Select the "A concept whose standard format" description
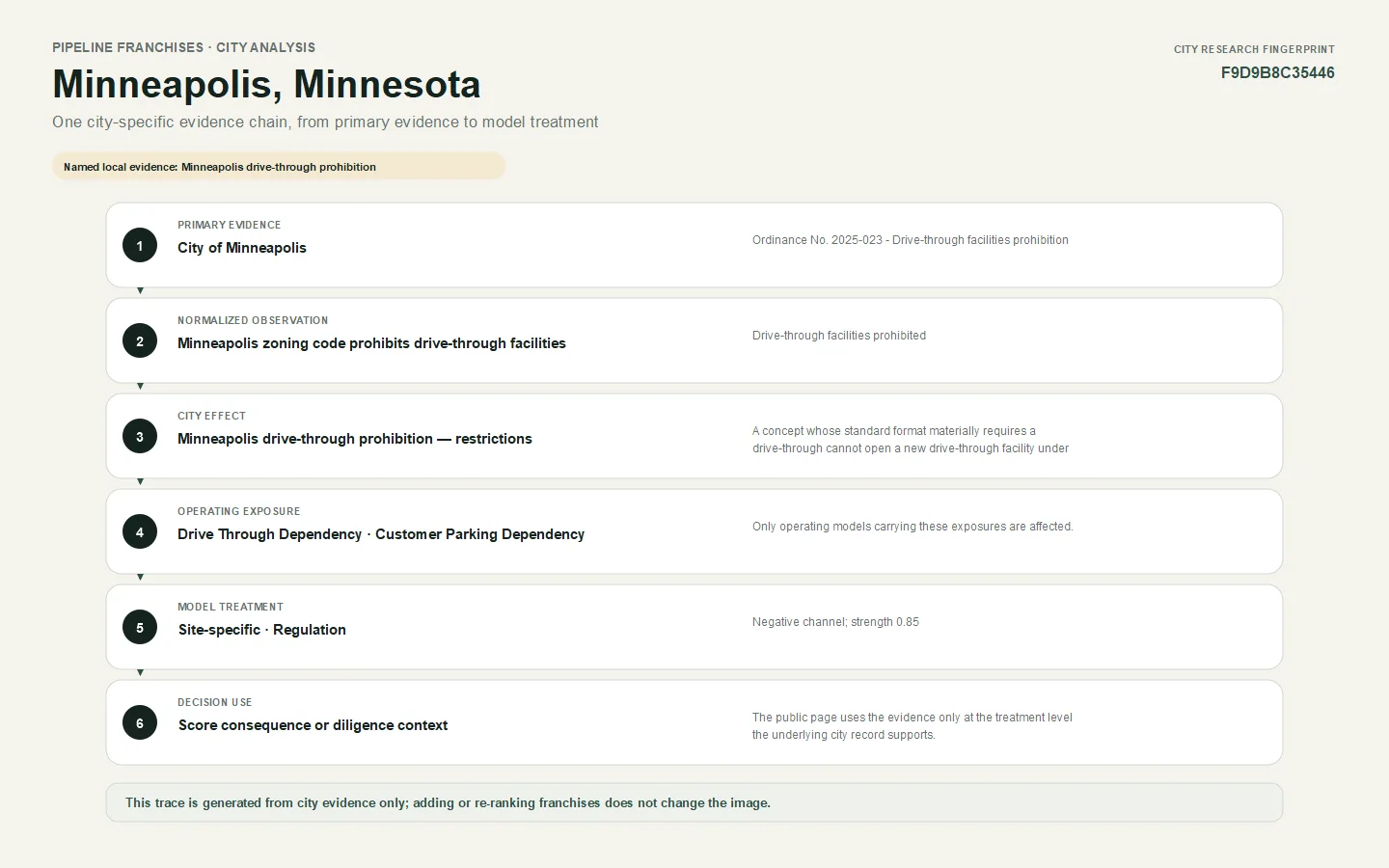The width and height of the screenshot is (1389, 868). (x=911, y=440)
